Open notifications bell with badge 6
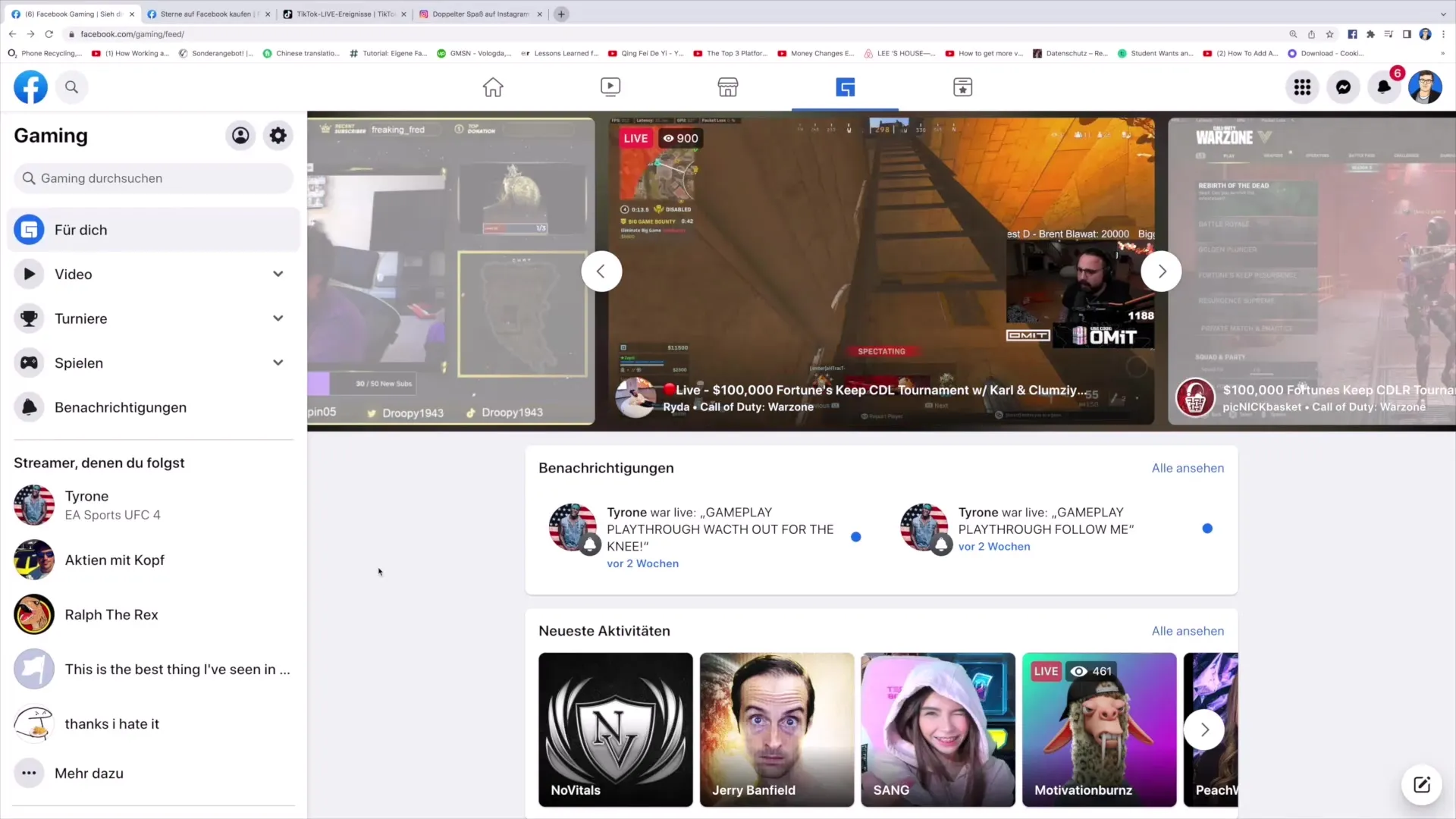The height and width of the screenshot is (819, 1456). [x=1384, y=87]
